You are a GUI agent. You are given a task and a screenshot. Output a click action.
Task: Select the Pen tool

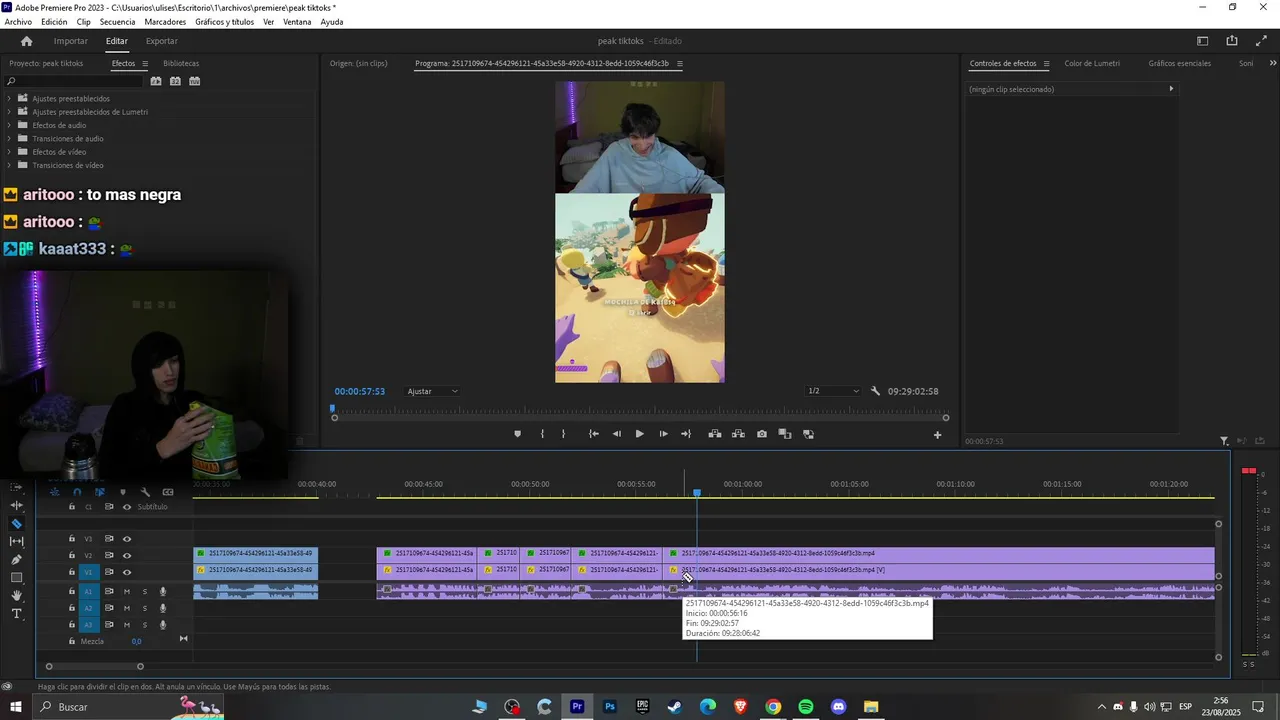point(17,559)
